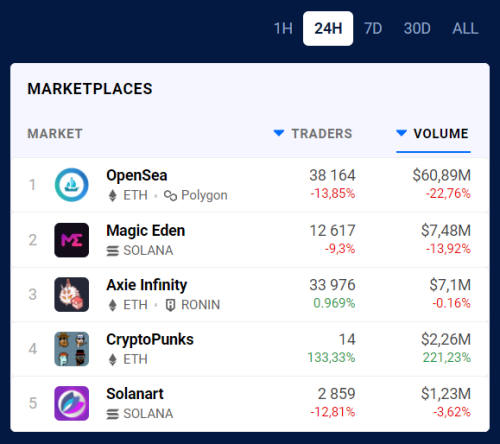Click the ETH diamond icon under CryptoPunks
500x444 pixels.
pos(113,360)
